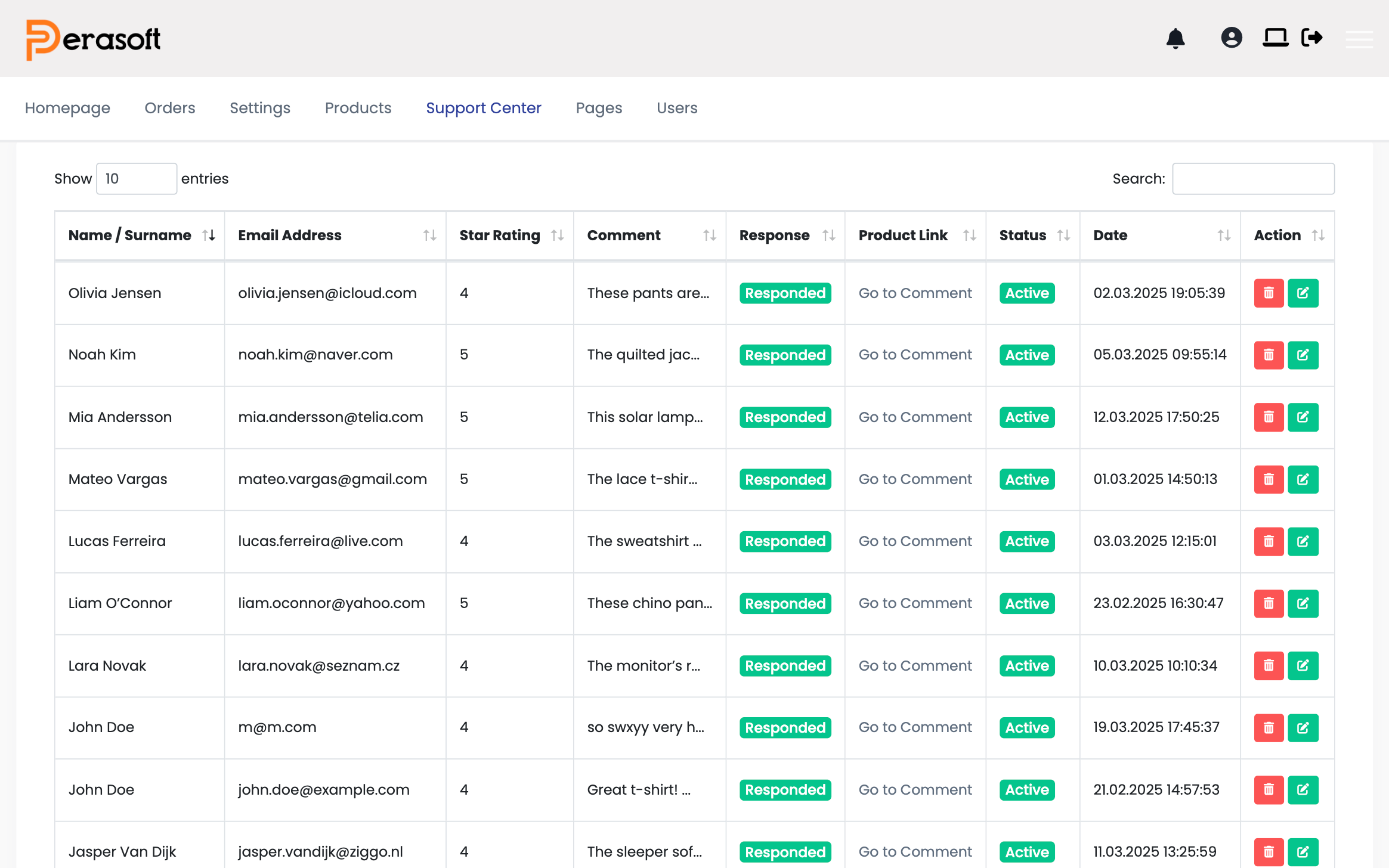
Task: Open Go to Comment for Liam O'Connor
Action: [915, 603]
